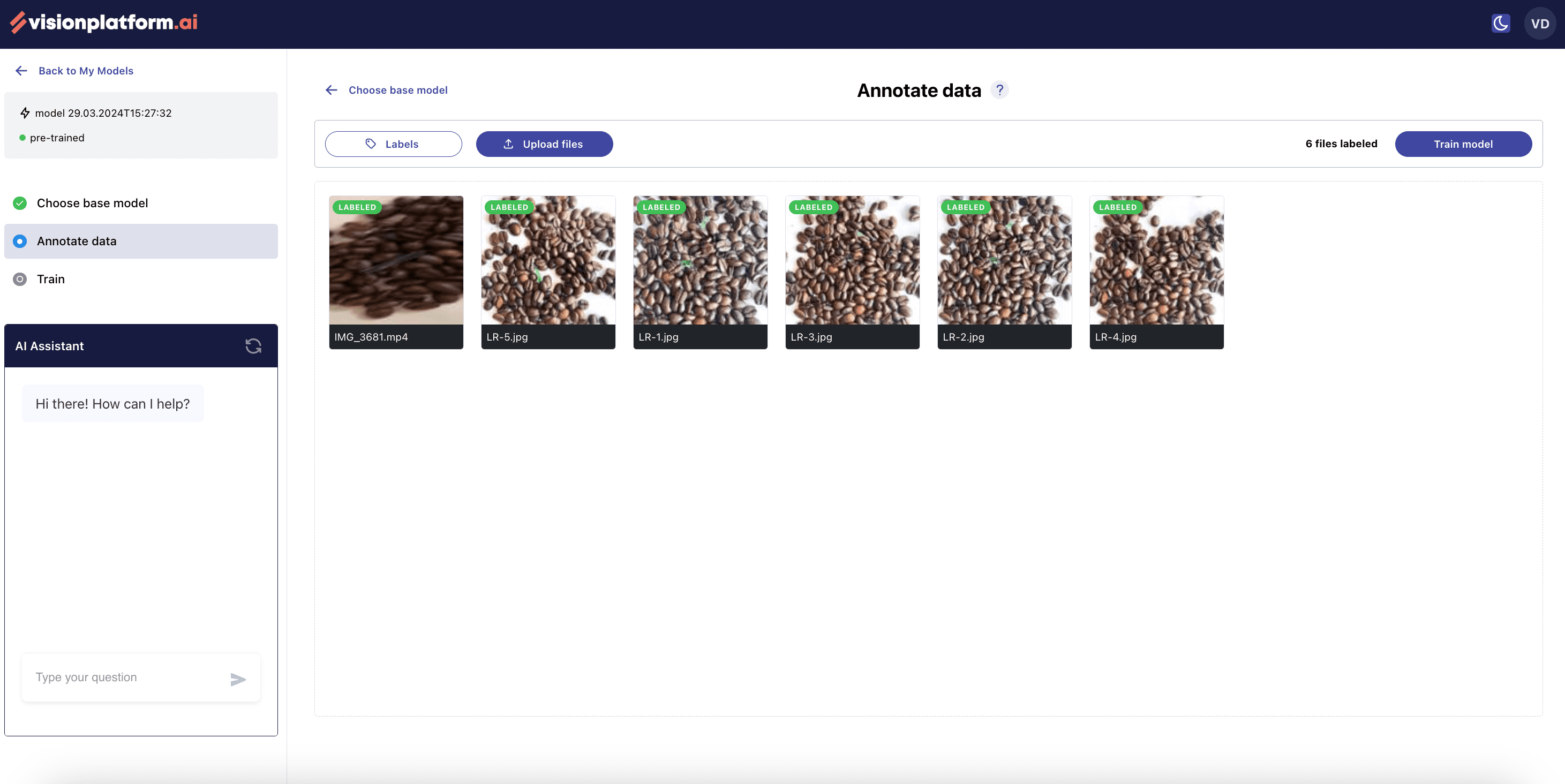Click the visionplatform.ai logo
1565x784 pixels.
coord(103,22)
